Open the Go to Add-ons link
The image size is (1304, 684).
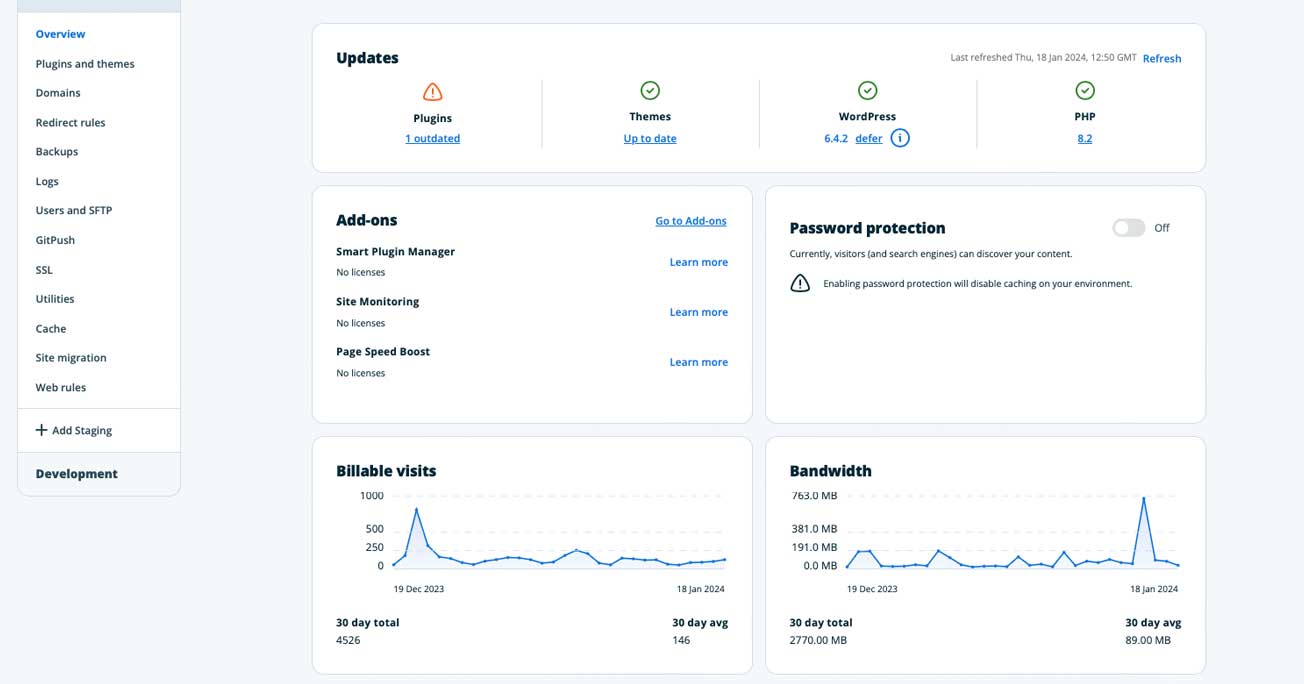691,221
